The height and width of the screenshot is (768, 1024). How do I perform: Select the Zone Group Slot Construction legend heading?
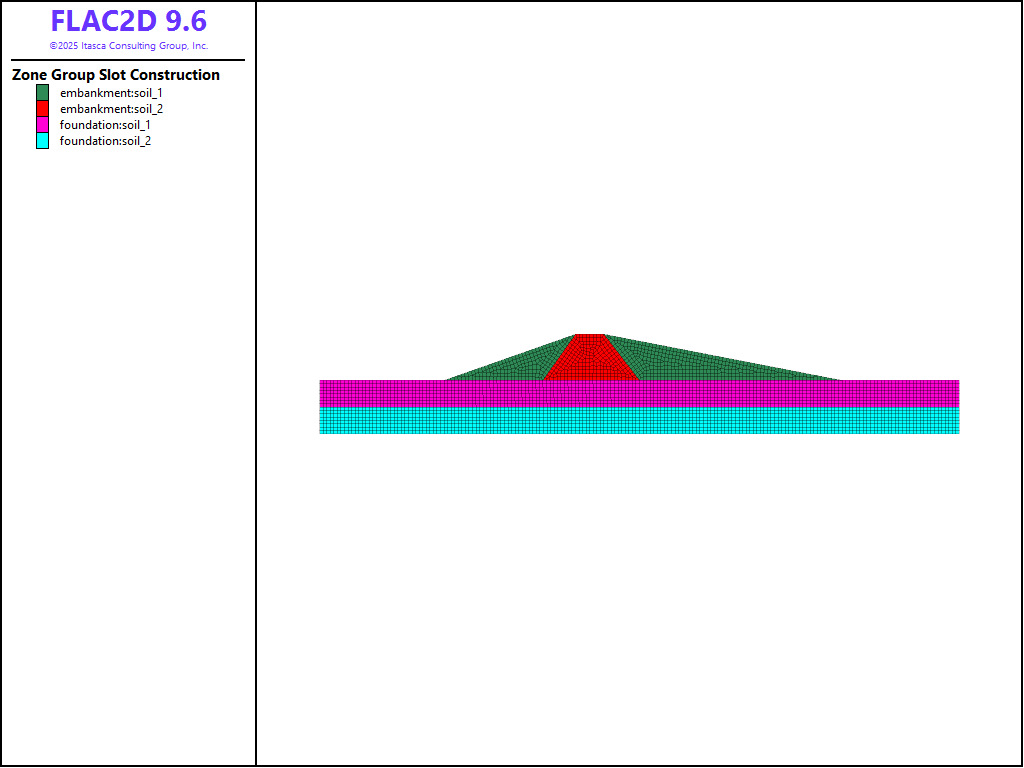(116, 75)
